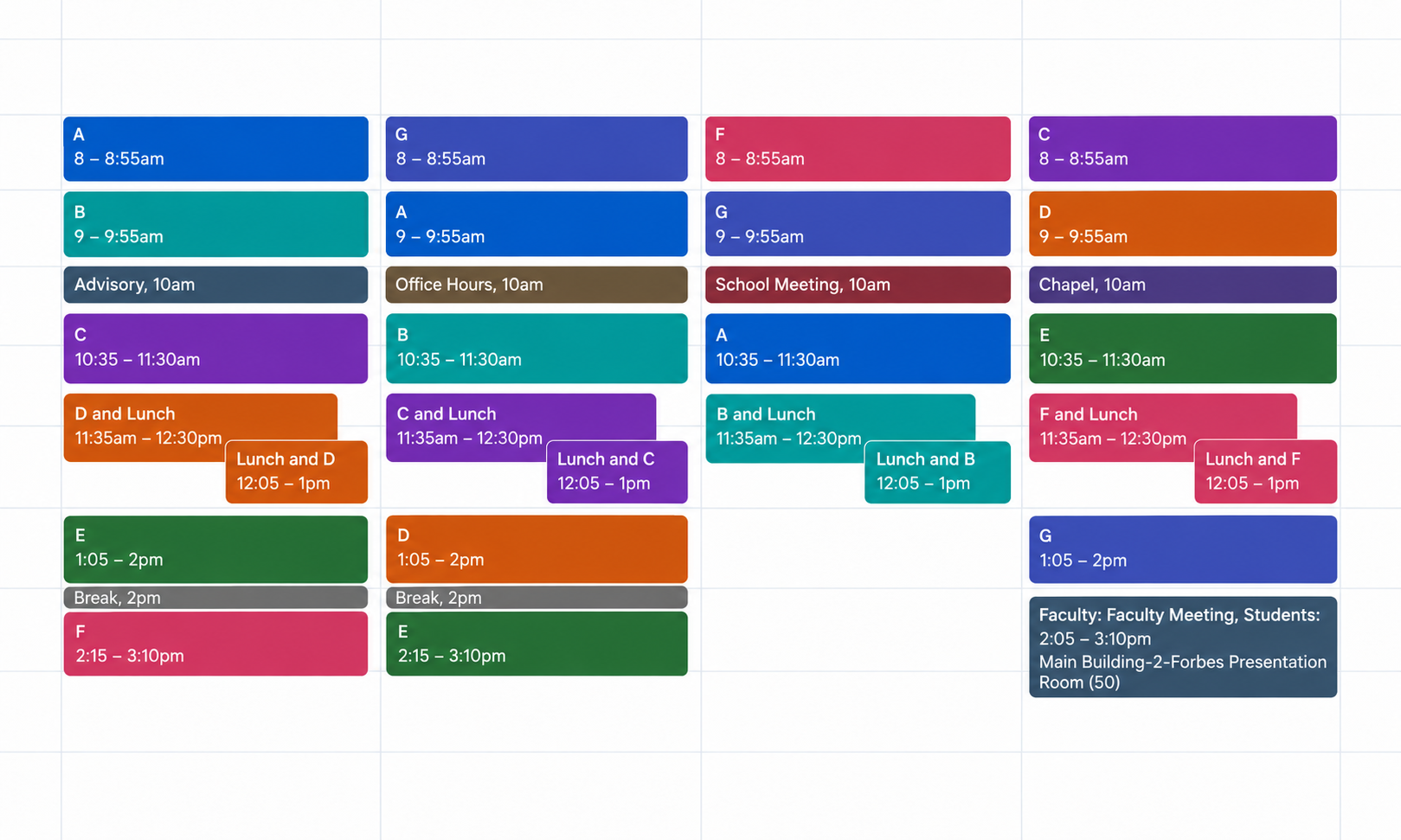Select the School Meeting, 10am event
The height and width of the screenshot is (840, 1401).
click(x=858, y=285)
